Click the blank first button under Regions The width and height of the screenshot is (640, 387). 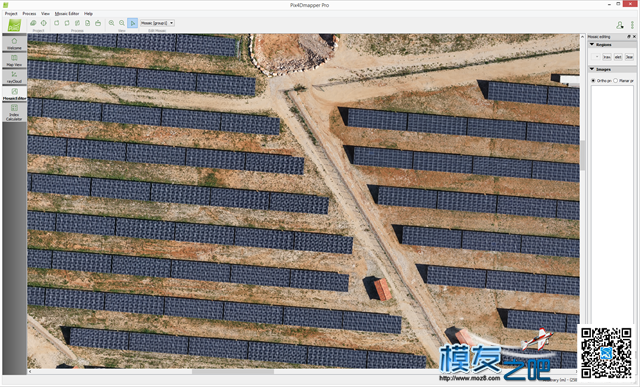click(x=596, y=57)
